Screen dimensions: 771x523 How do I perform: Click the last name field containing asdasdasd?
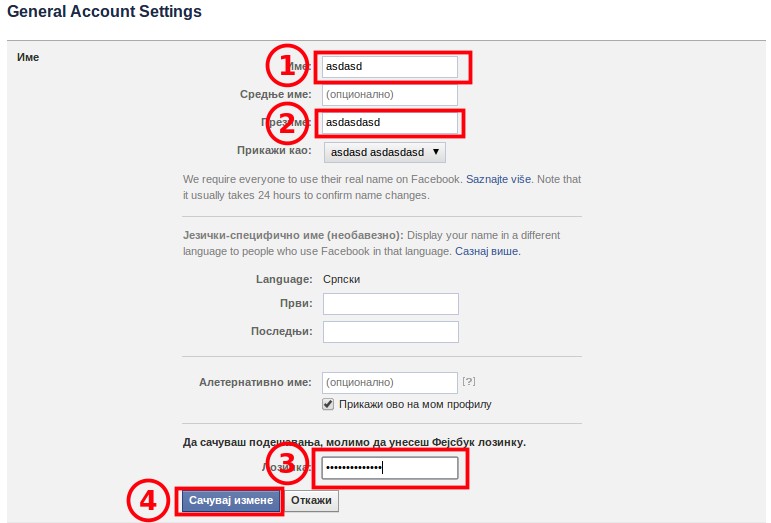coord(389,123)
